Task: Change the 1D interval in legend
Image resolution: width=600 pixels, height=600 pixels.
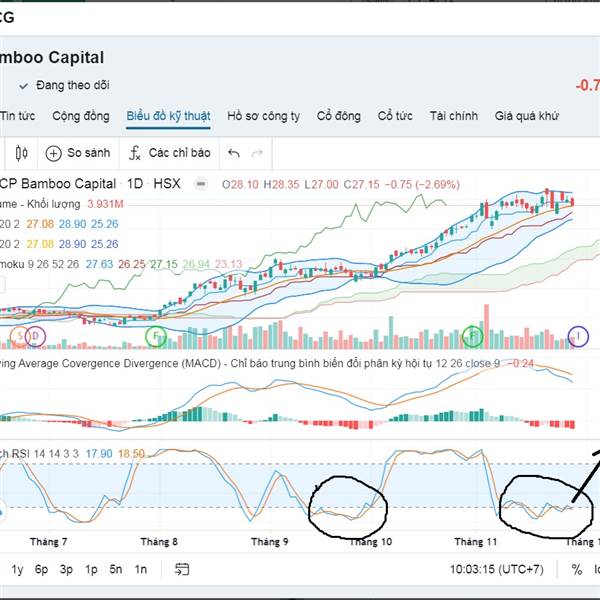Action: pos(135,184)
